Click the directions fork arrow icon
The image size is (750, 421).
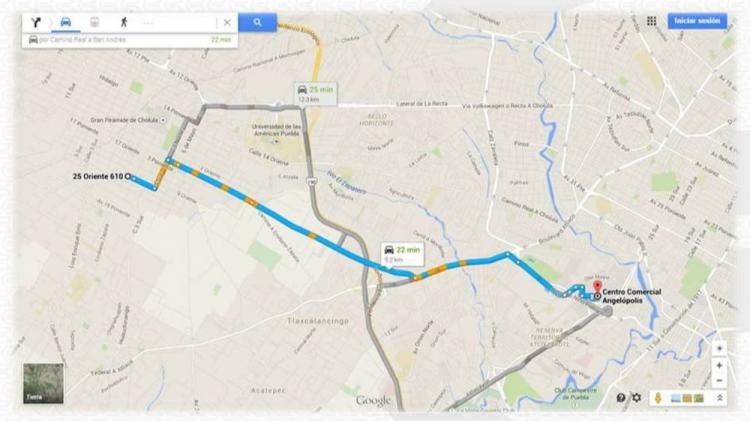point(36,22)
